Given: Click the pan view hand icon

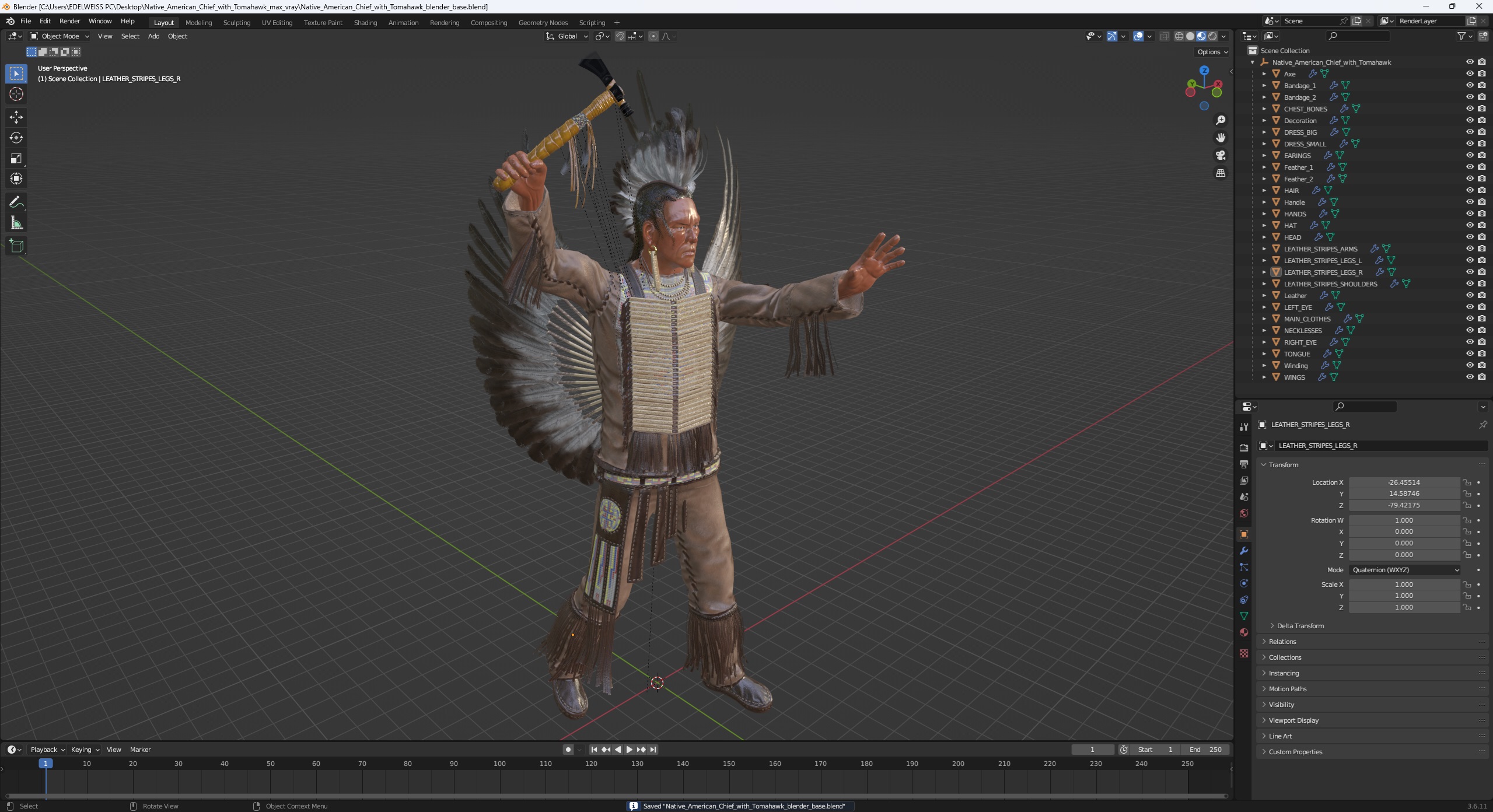Looking at the screenshot, I should (1220, 138).
